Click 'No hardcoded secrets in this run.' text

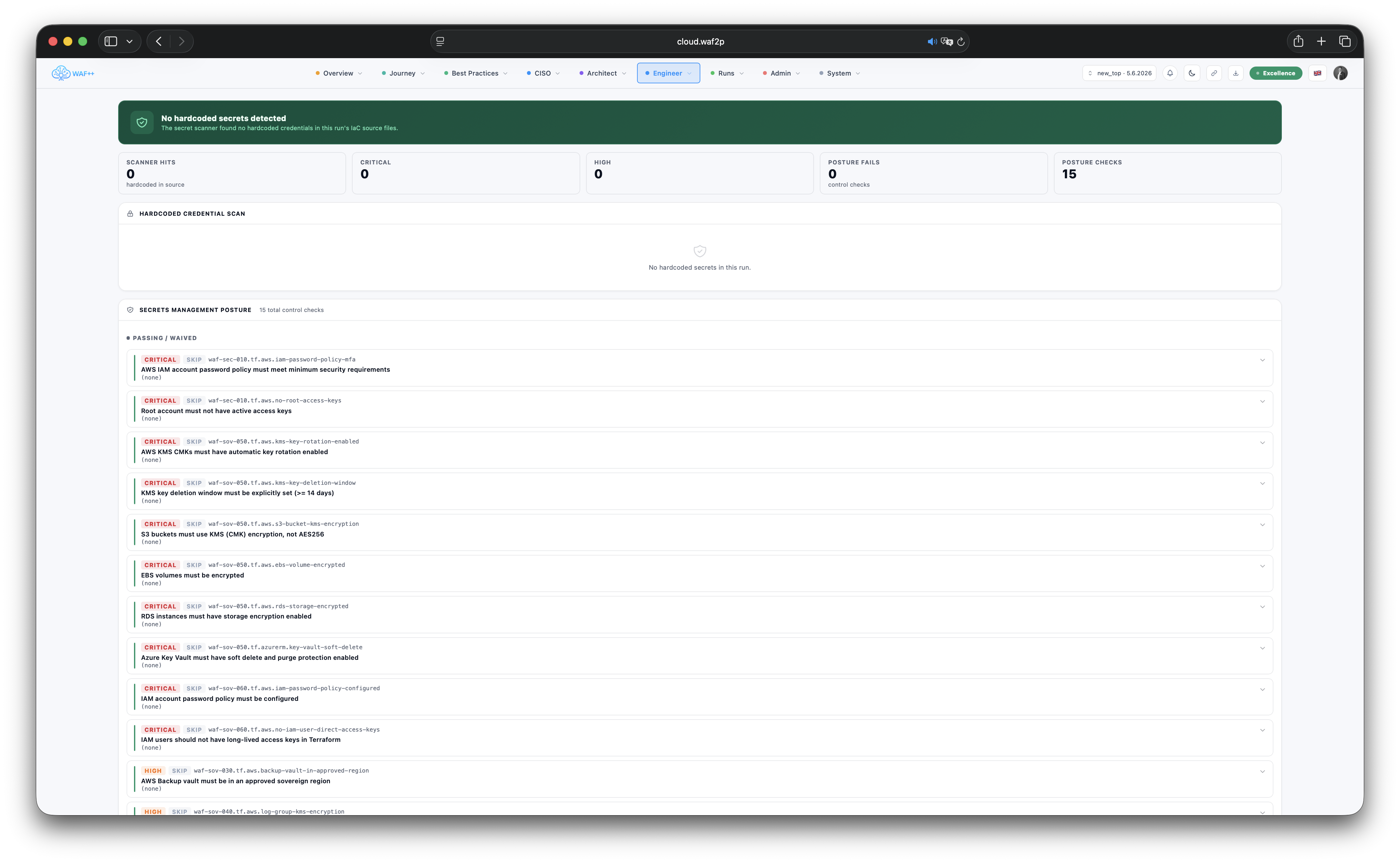(x=699, y=267)
